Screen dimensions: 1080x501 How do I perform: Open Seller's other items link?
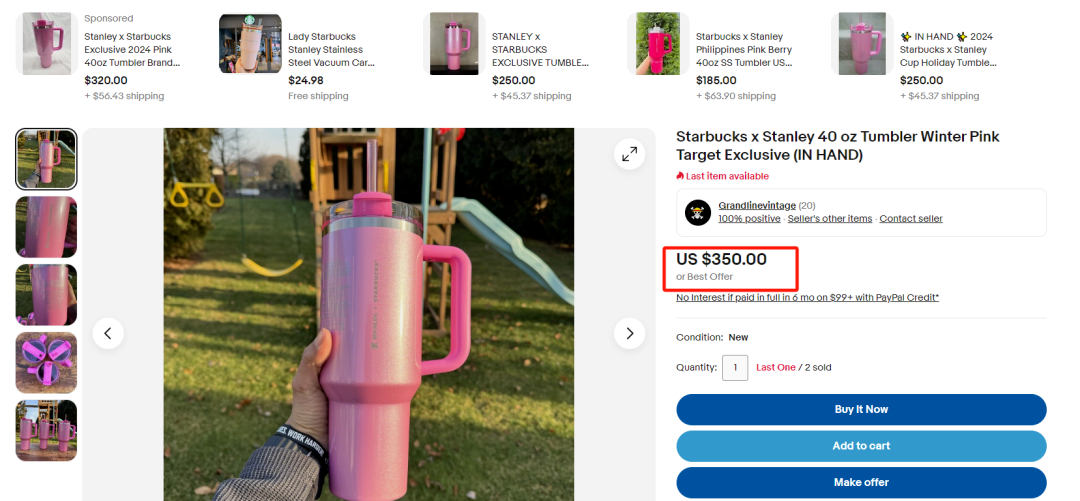pyautogui.click(x=830, y=218)
